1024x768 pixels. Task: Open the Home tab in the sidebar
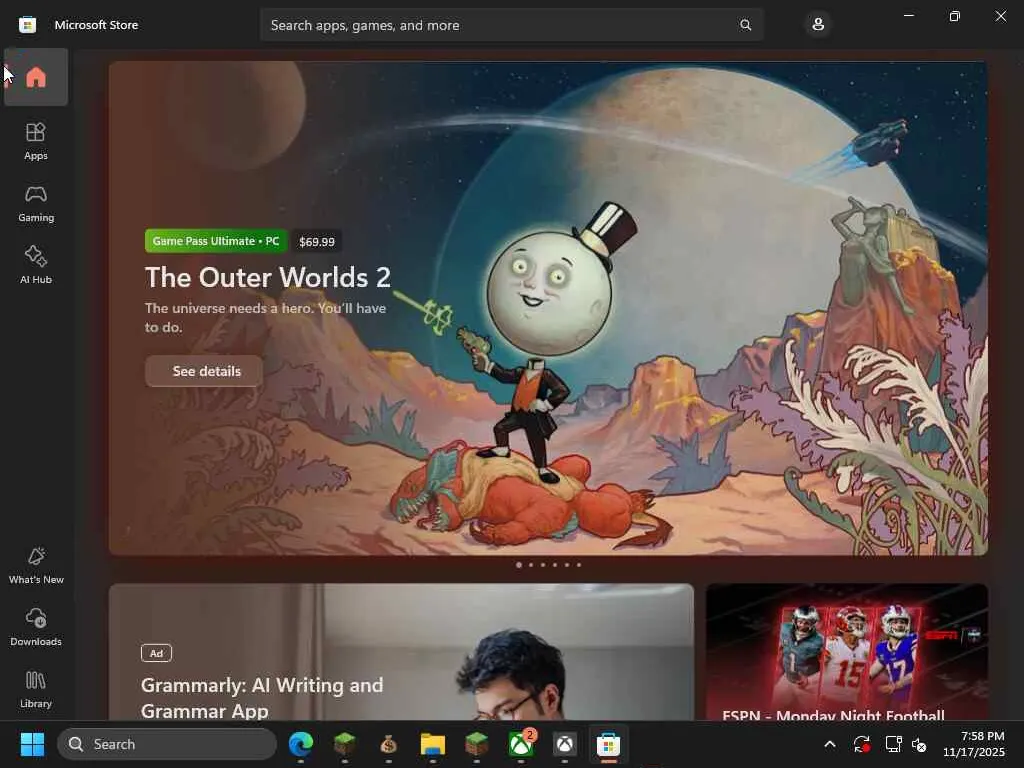tap(36, 77)
